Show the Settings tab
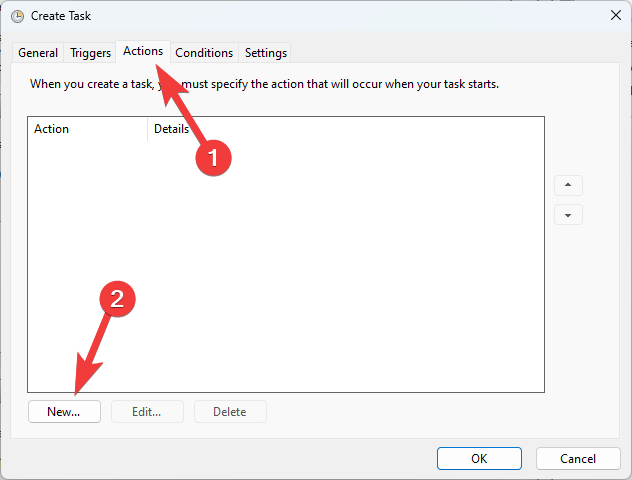This screenshot has width=632, height=480. pos(266,53)
